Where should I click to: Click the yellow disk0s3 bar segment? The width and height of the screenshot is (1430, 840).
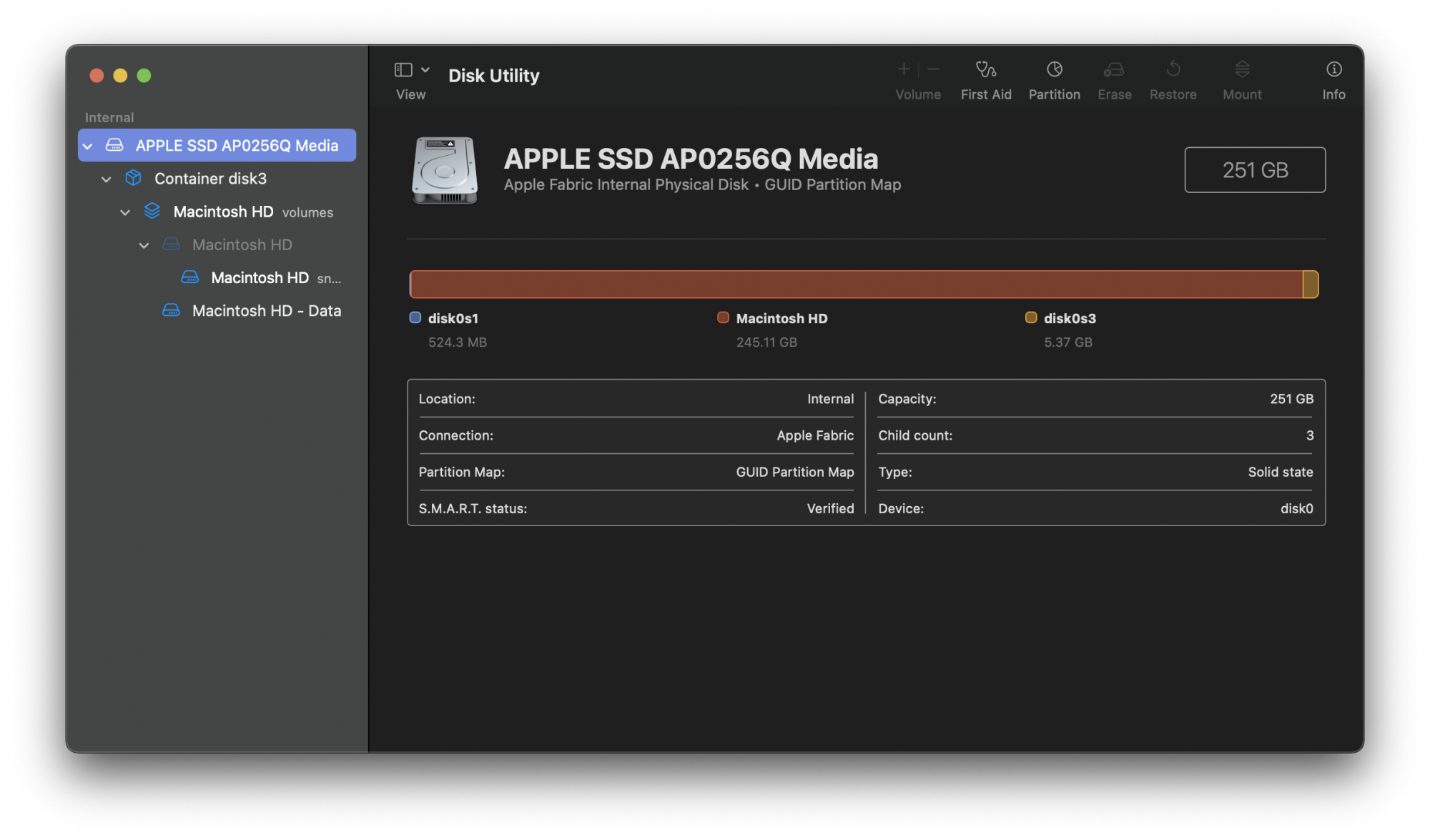[x=1311, y=285]
